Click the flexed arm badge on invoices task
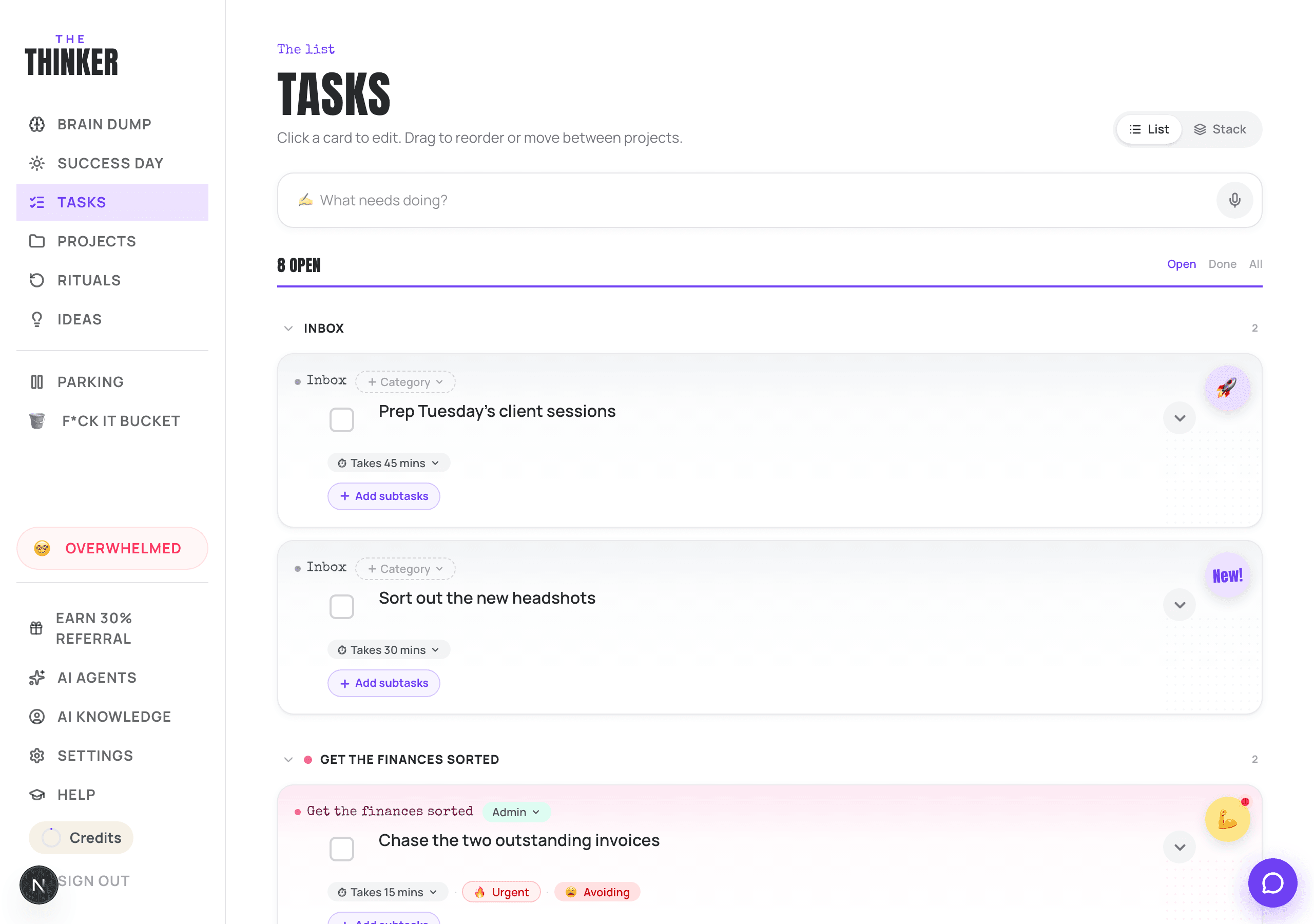Image resolution: width=1314 pixels, height=924 pixels. [x=1227, y=819]
